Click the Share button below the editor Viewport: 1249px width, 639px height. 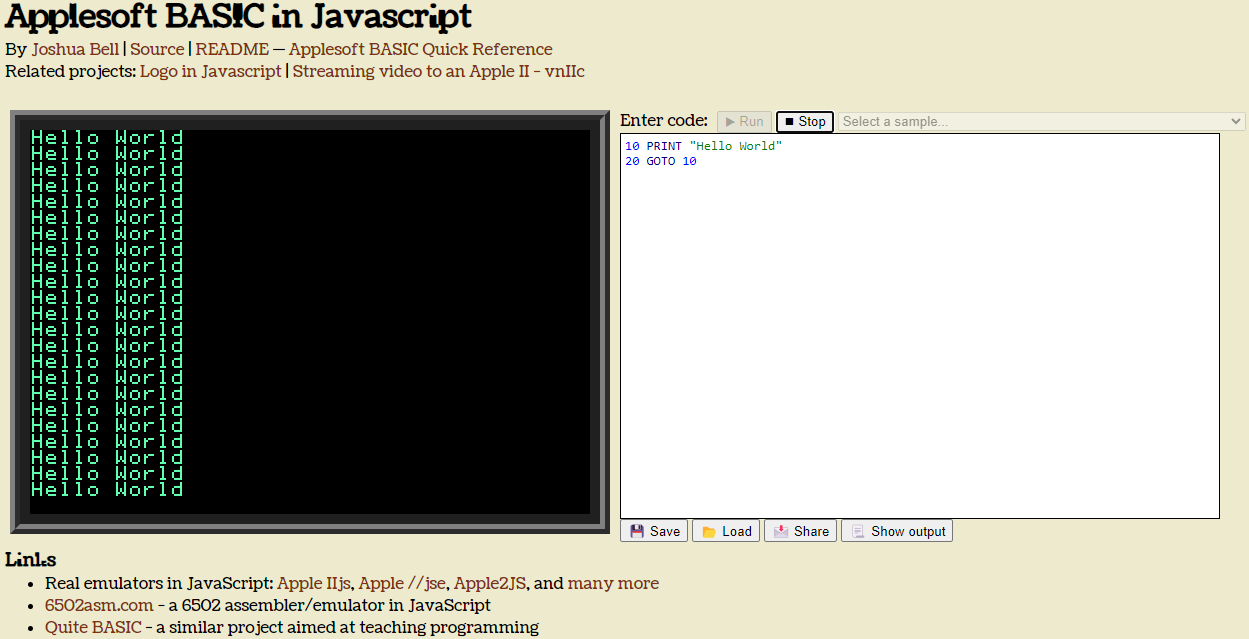click(801, 531)
